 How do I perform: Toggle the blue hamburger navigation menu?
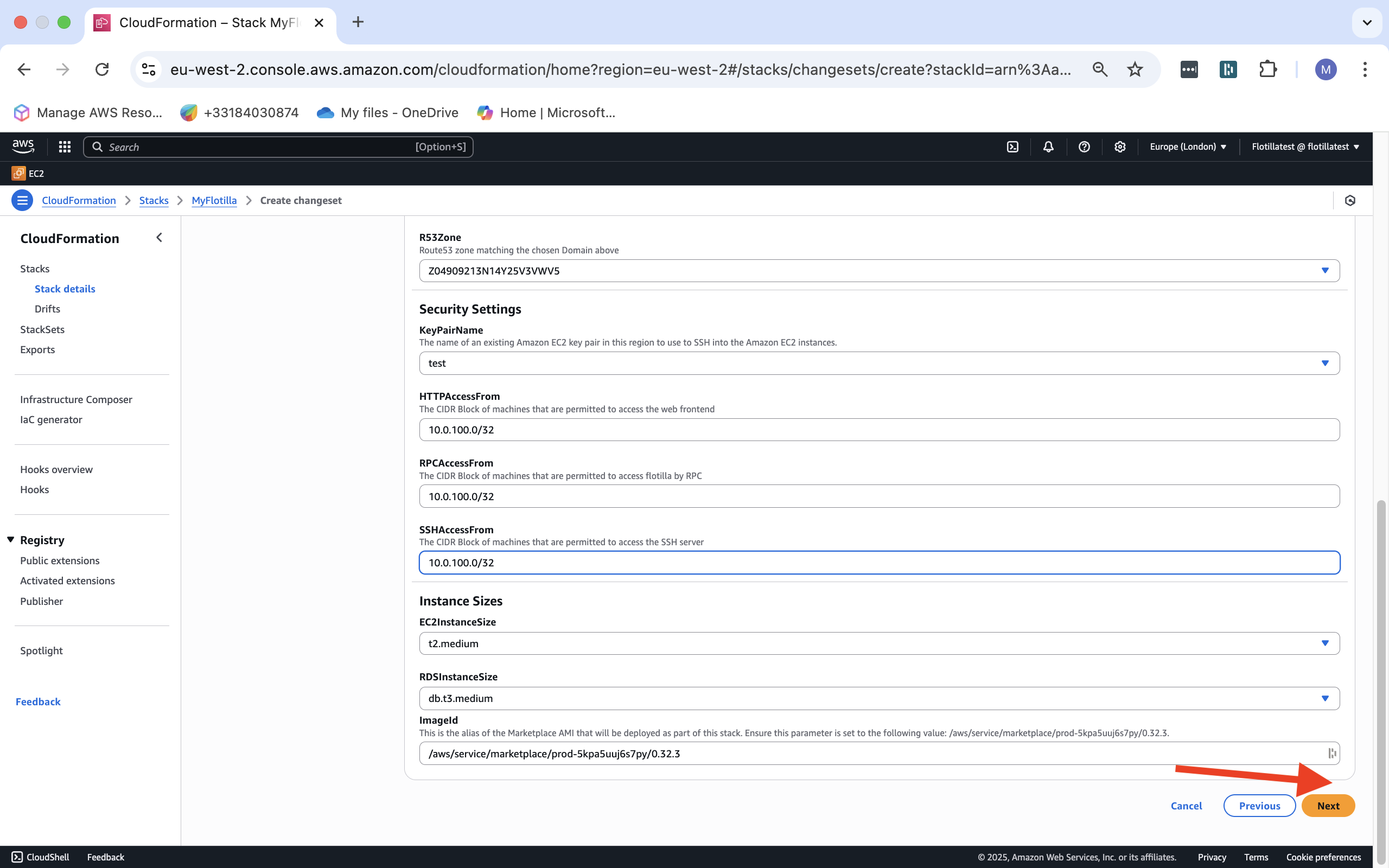click(x=22, y=200)
